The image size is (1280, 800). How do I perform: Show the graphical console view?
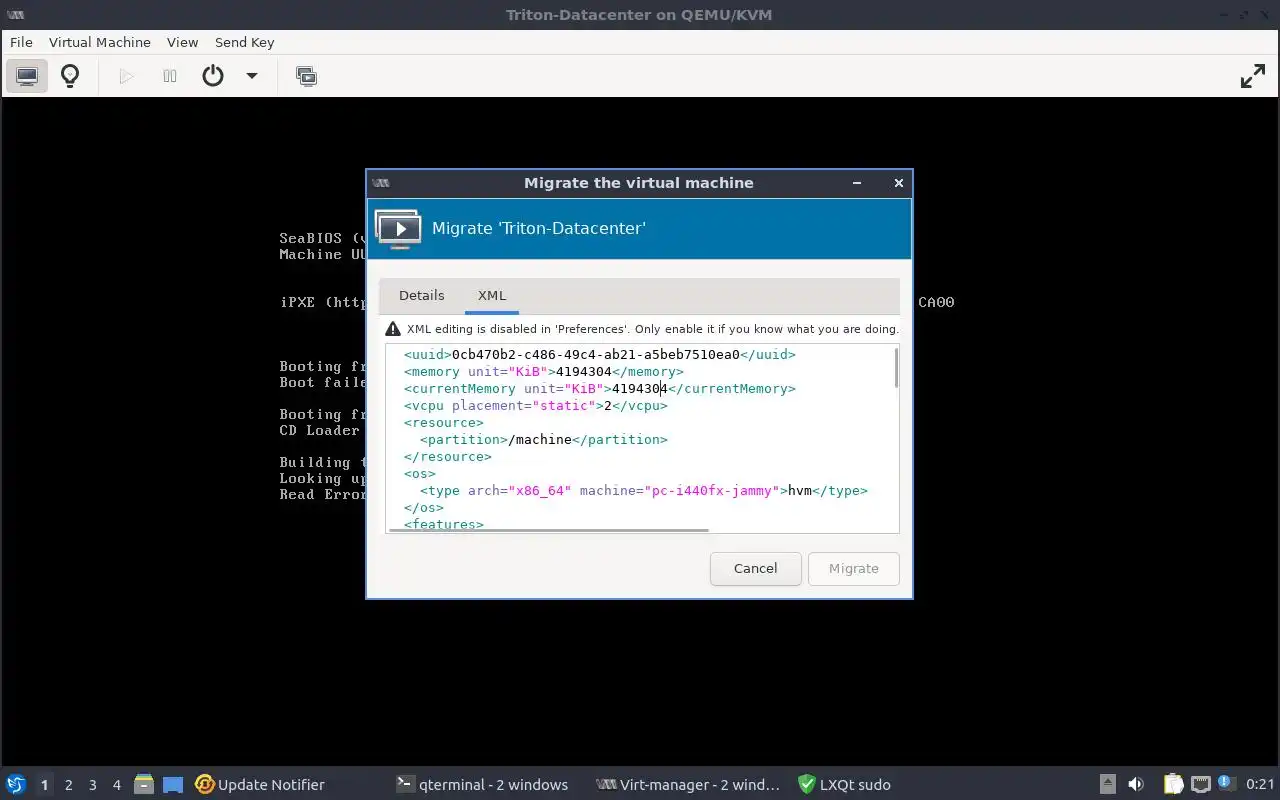[27, 76]
